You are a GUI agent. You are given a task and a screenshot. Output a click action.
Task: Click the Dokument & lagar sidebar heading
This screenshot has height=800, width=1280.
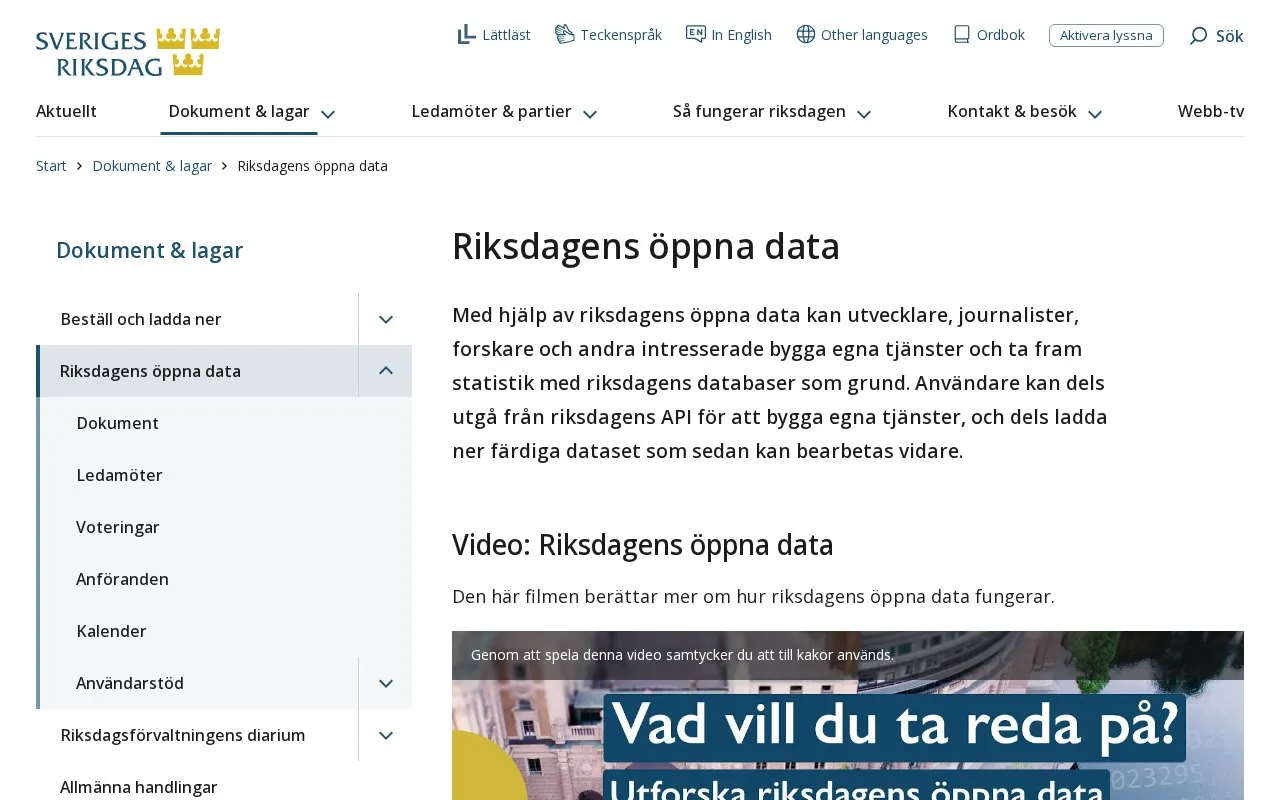(150, 250)
